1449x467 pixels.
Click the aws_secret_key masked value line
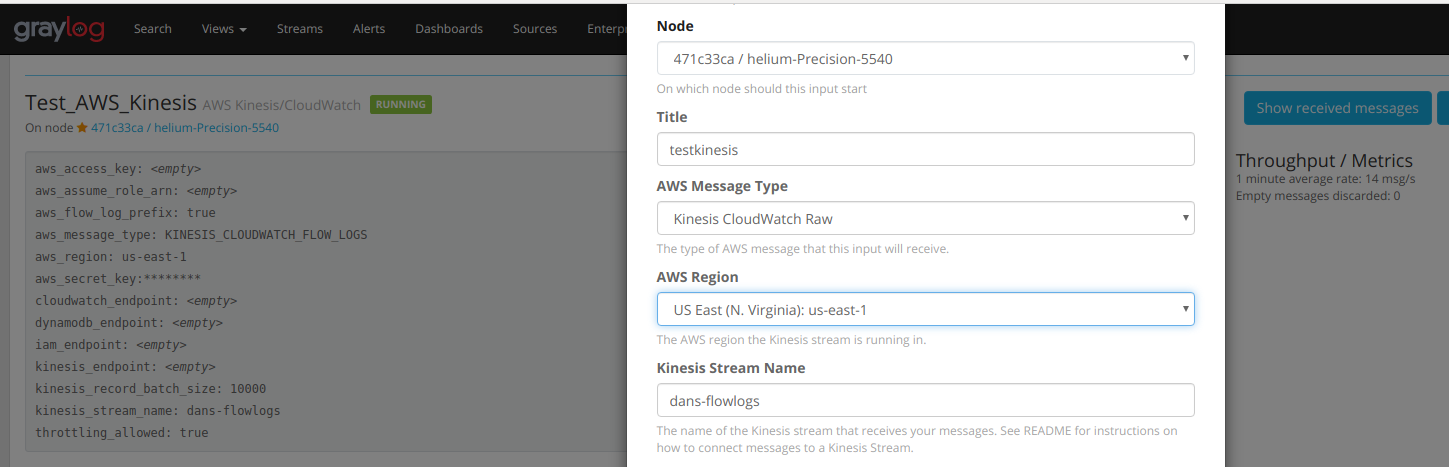point(118,279)
